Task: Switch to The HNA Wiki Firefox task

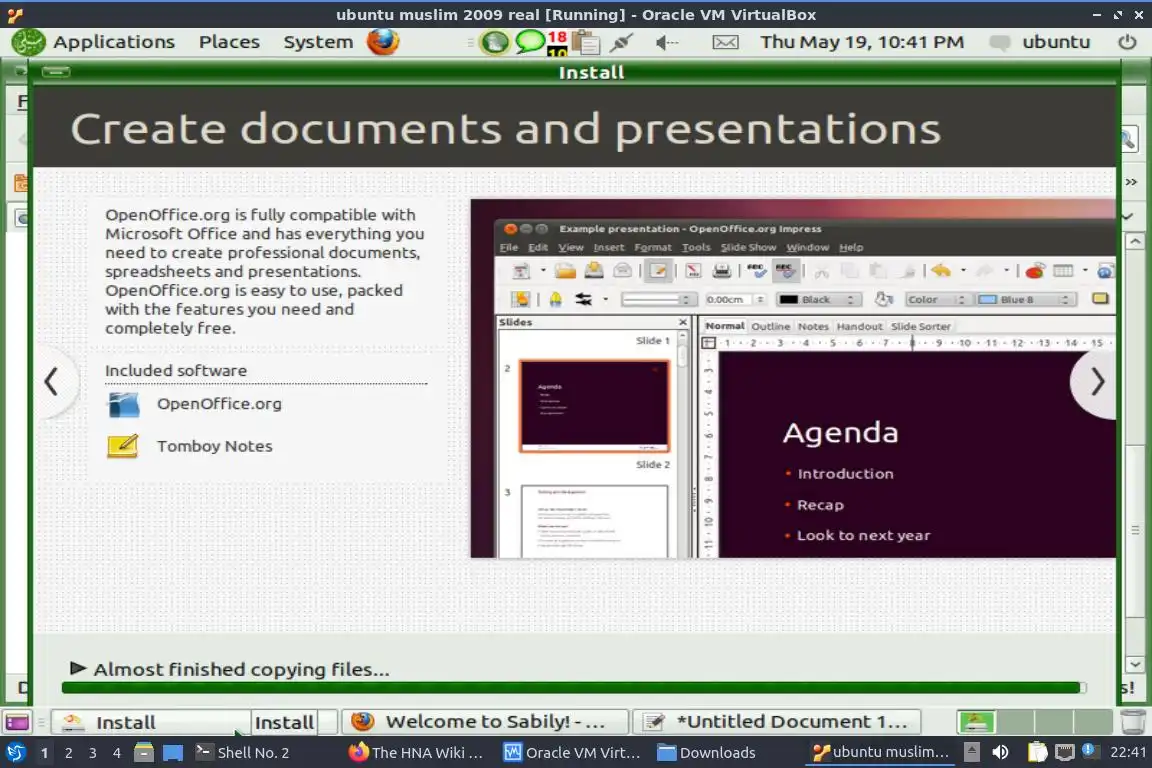Action: [415, 753]
